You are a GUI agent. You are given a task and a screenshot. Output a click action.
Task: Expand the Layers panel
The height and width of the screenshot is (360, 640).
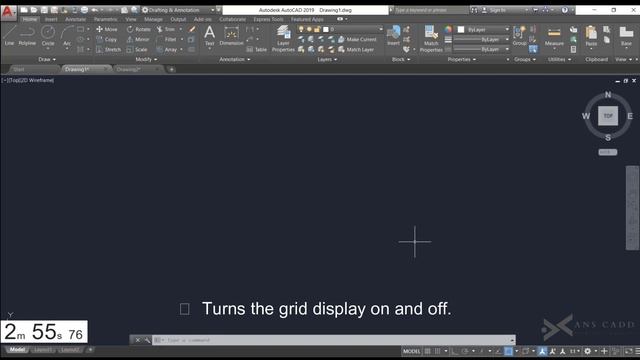tap(327, 60)
